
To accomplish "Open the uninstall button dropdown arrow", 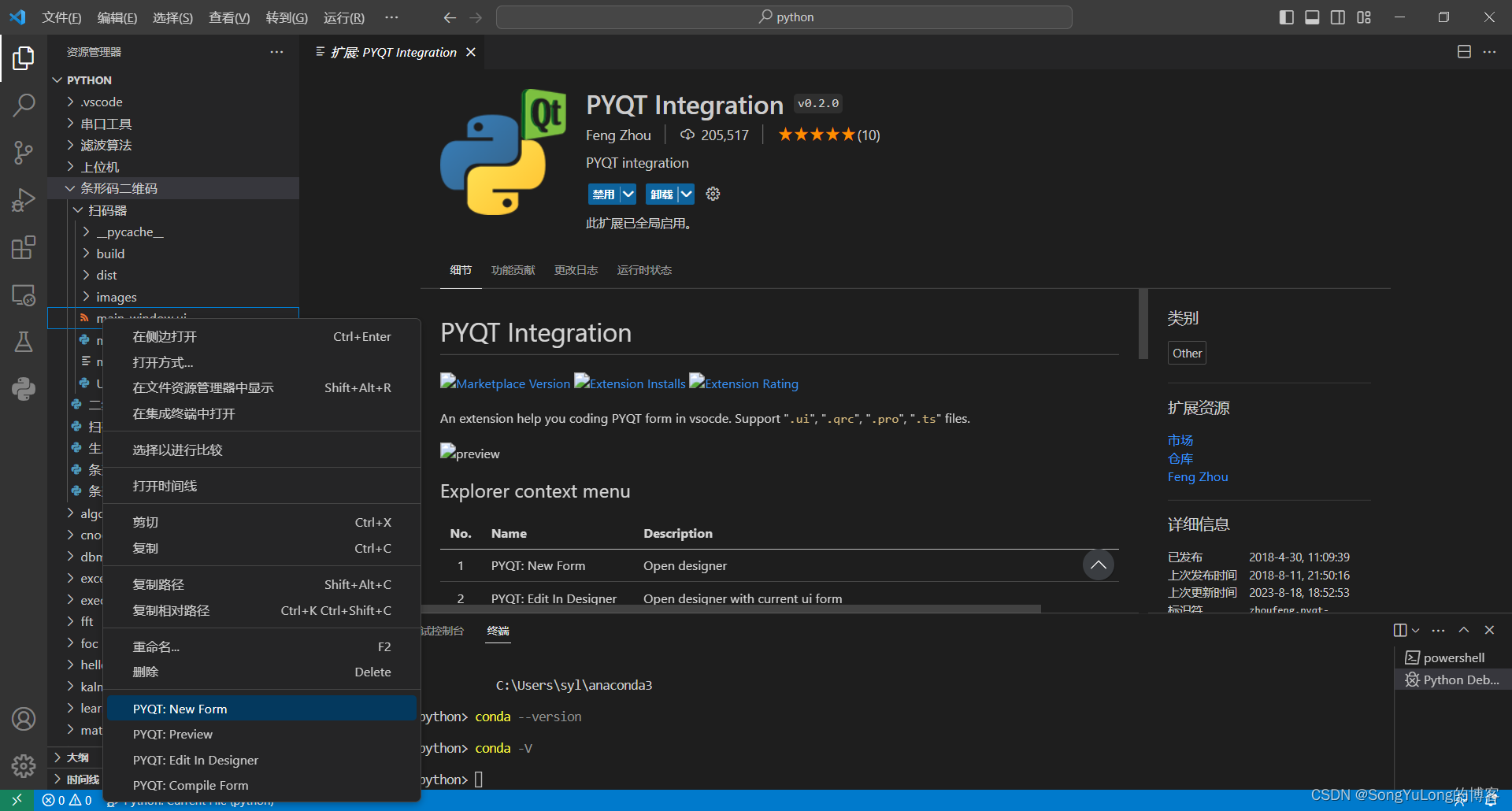I will (686, 194).
